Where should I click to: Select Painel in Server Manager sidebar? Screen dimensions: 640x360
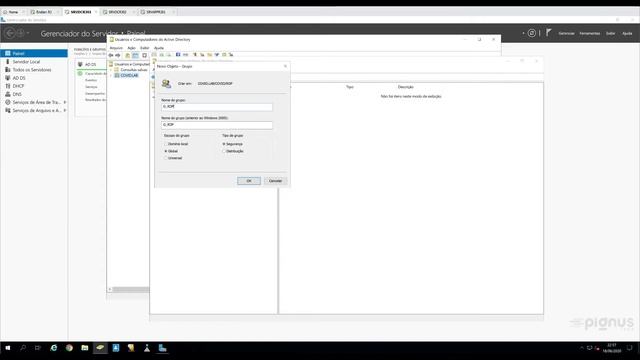click(34, 53)
